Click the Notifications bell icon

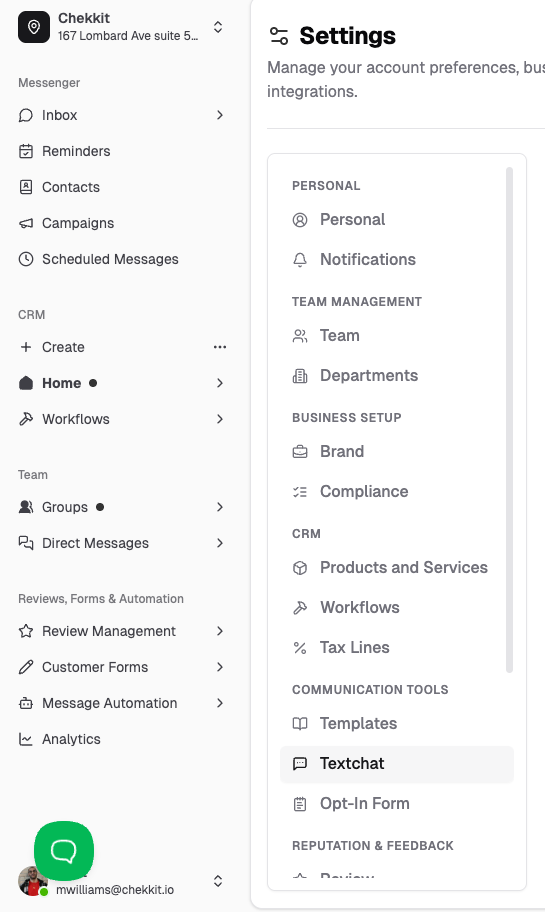tap(300, 259)
